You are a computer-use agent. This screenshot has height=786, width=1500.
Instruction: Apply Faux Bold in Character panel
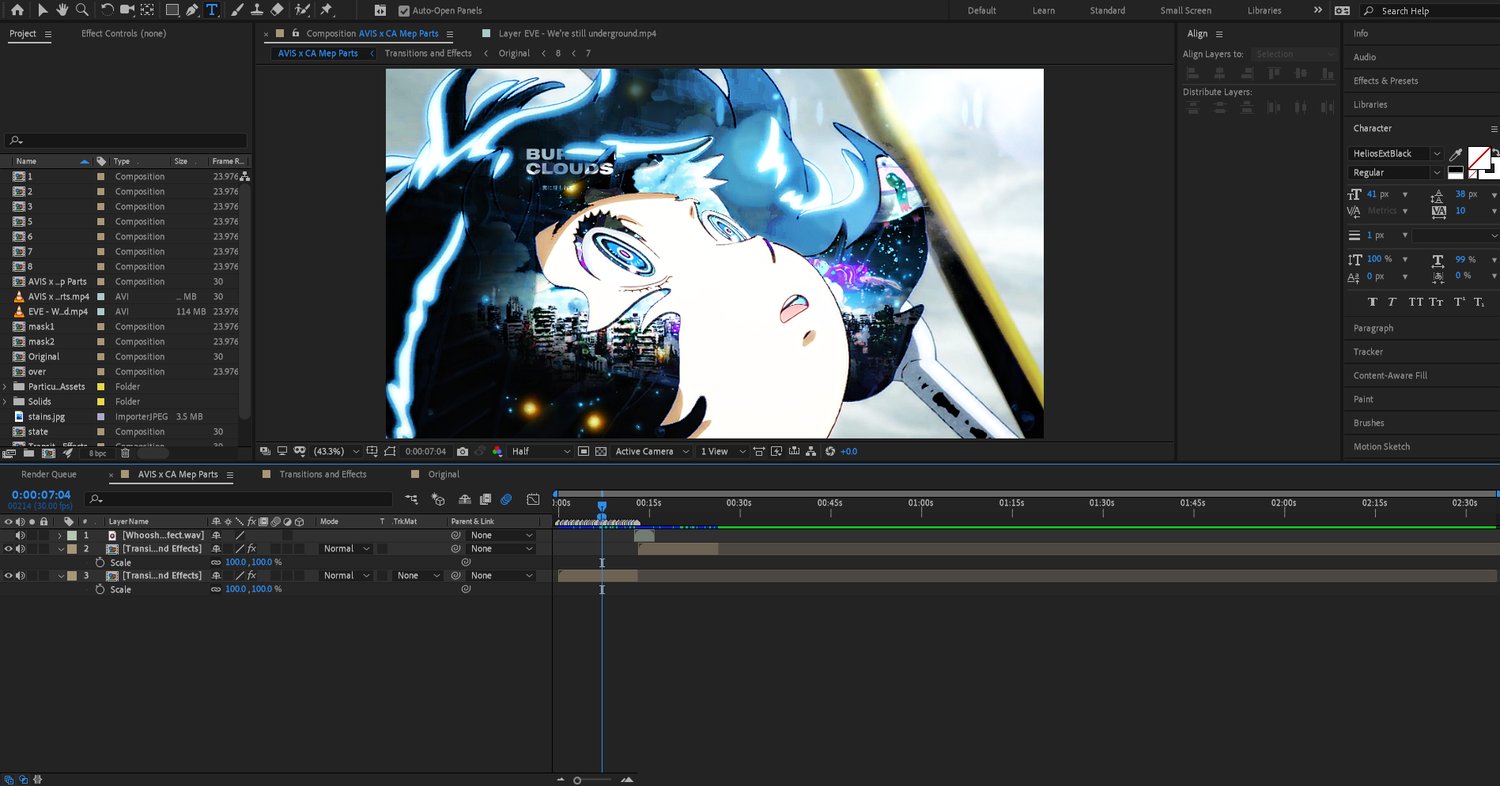tap(1372, 302)
